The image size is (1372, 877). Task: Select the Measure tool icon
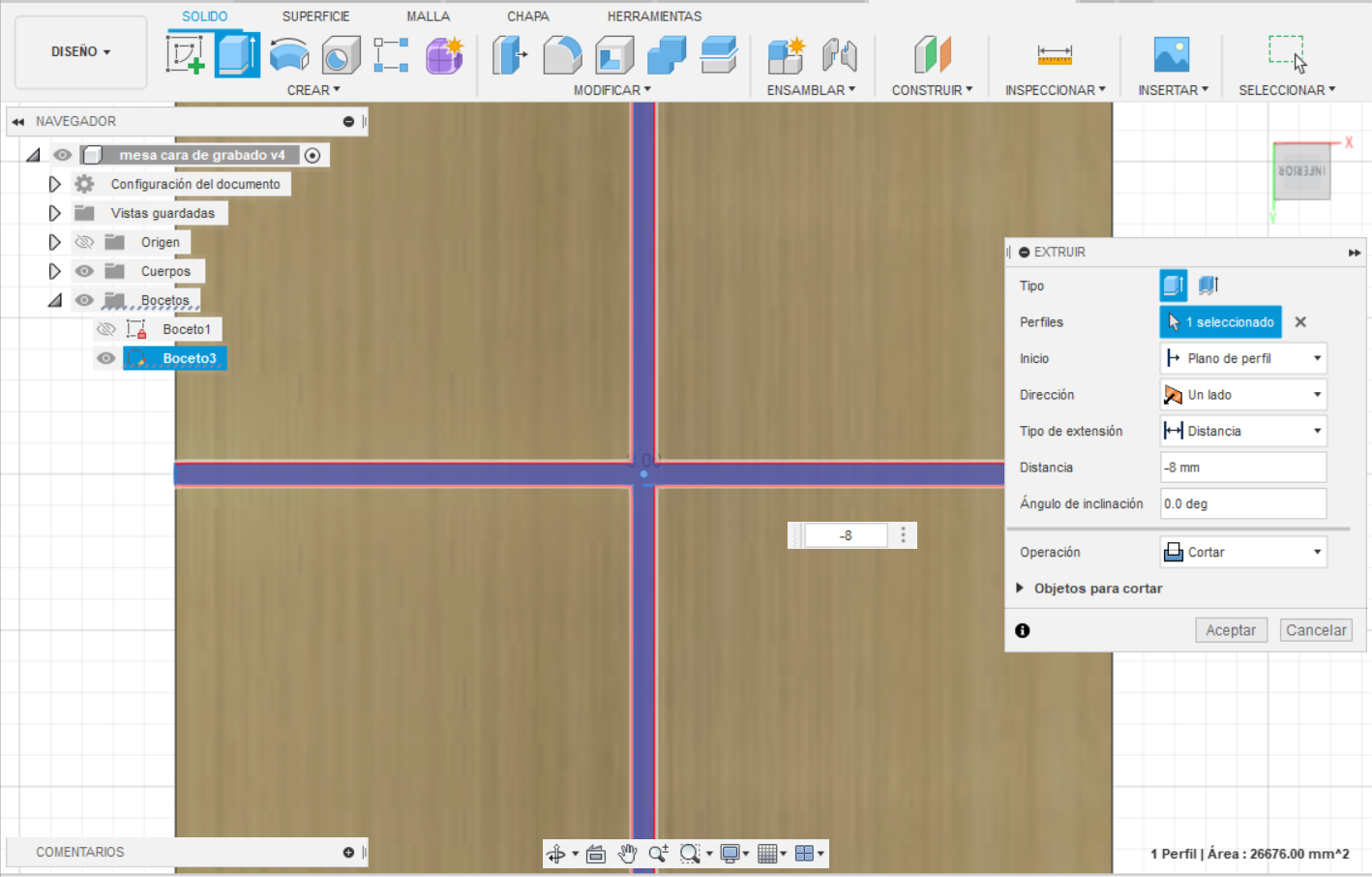coord(1055,54)
